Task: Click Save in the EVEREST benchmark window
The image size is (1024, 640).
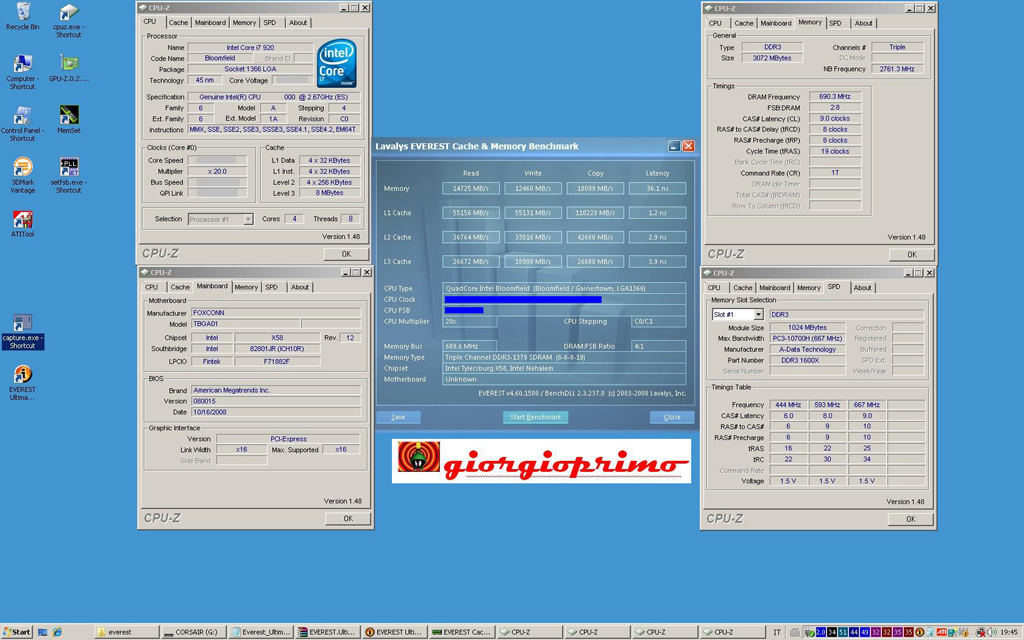Action: coord(398,417)
